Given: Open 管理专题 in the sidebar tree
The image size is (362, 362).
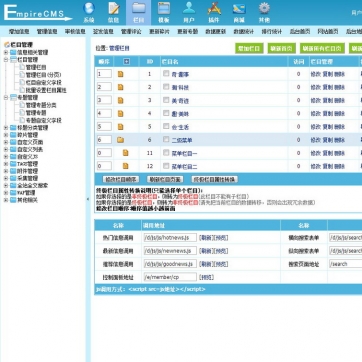Looking at the screenshot, I should click(36, 113).
